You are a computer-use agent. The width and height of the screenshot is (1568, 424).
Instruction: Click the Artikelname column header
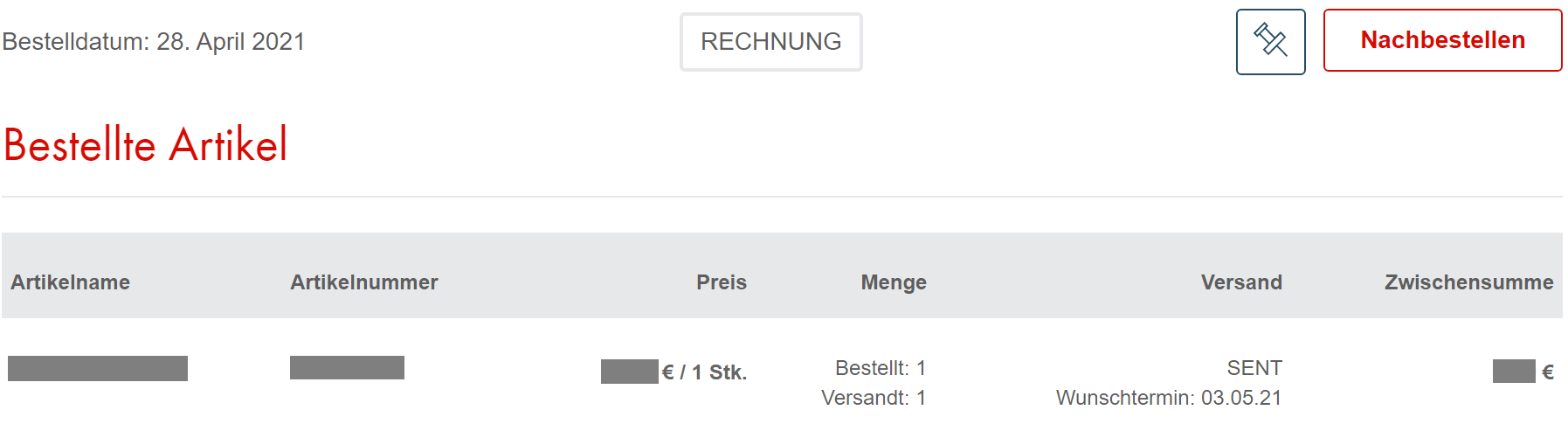point(71,282)
